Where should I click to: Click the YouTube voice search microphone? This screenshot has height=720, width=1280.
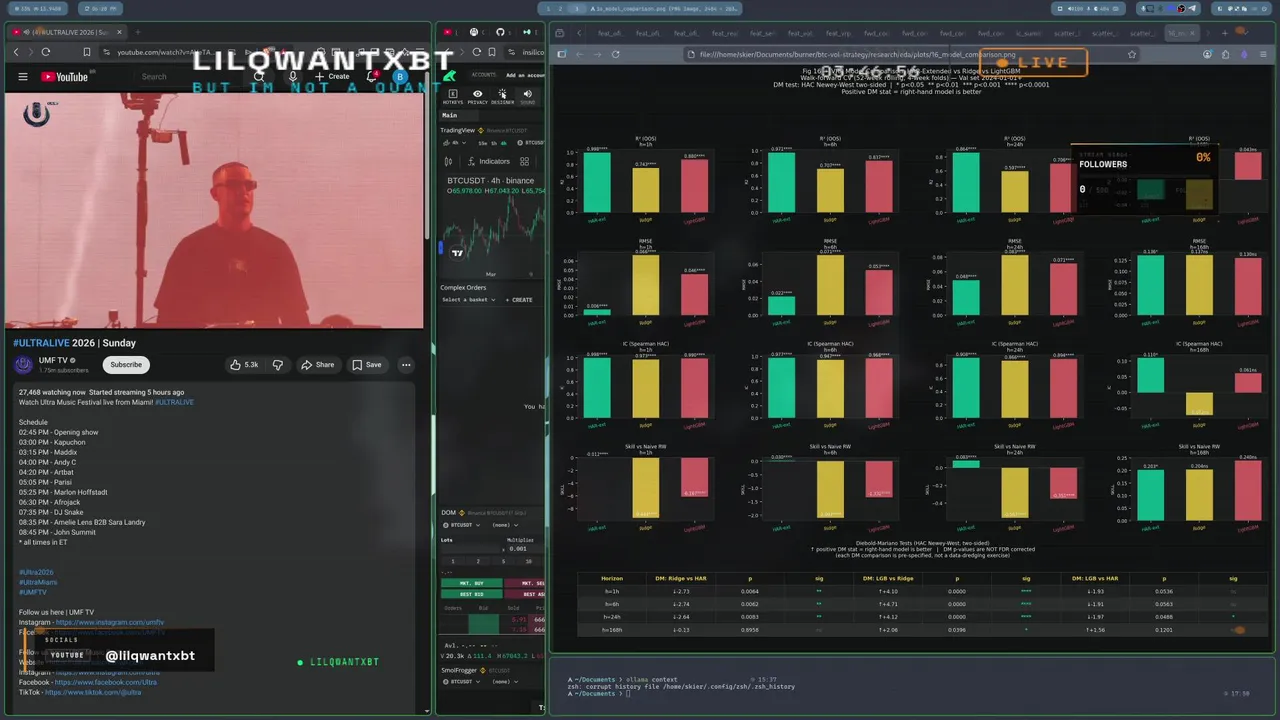[x=293, y=76]
